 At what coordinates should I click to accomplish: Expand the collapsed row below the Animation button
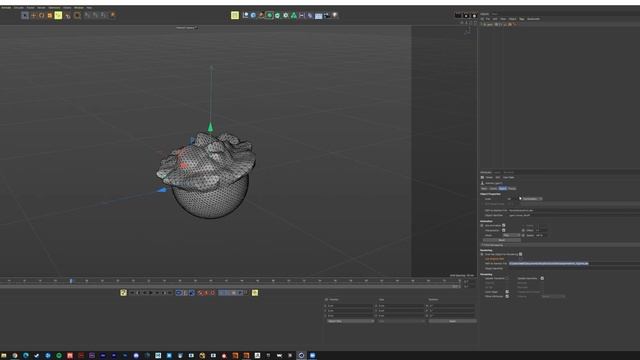[560, 245]
